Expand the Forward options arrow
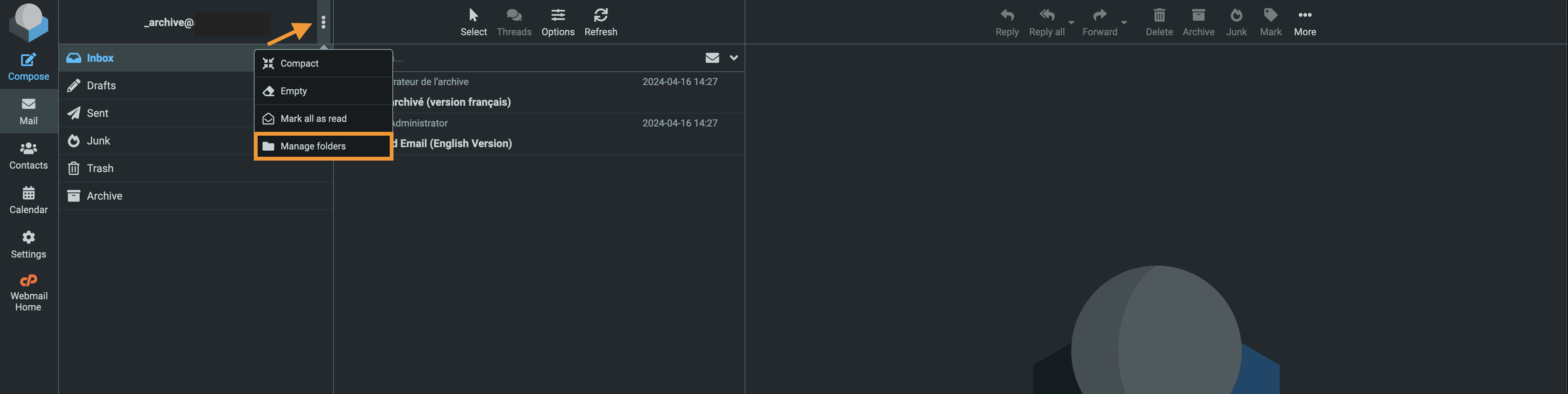The image size is (1568, 394). pyautogui.click(x=1124, y=23)
